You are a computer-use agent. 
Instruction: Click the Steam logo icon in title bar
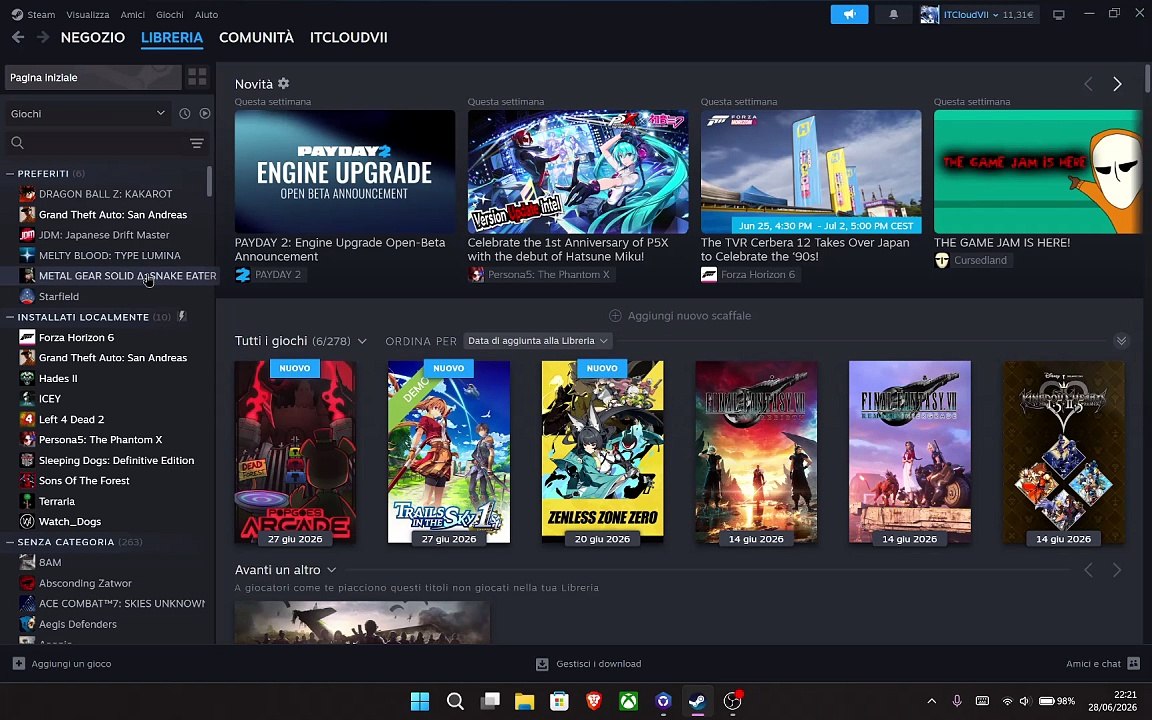(x=17, y=14)
